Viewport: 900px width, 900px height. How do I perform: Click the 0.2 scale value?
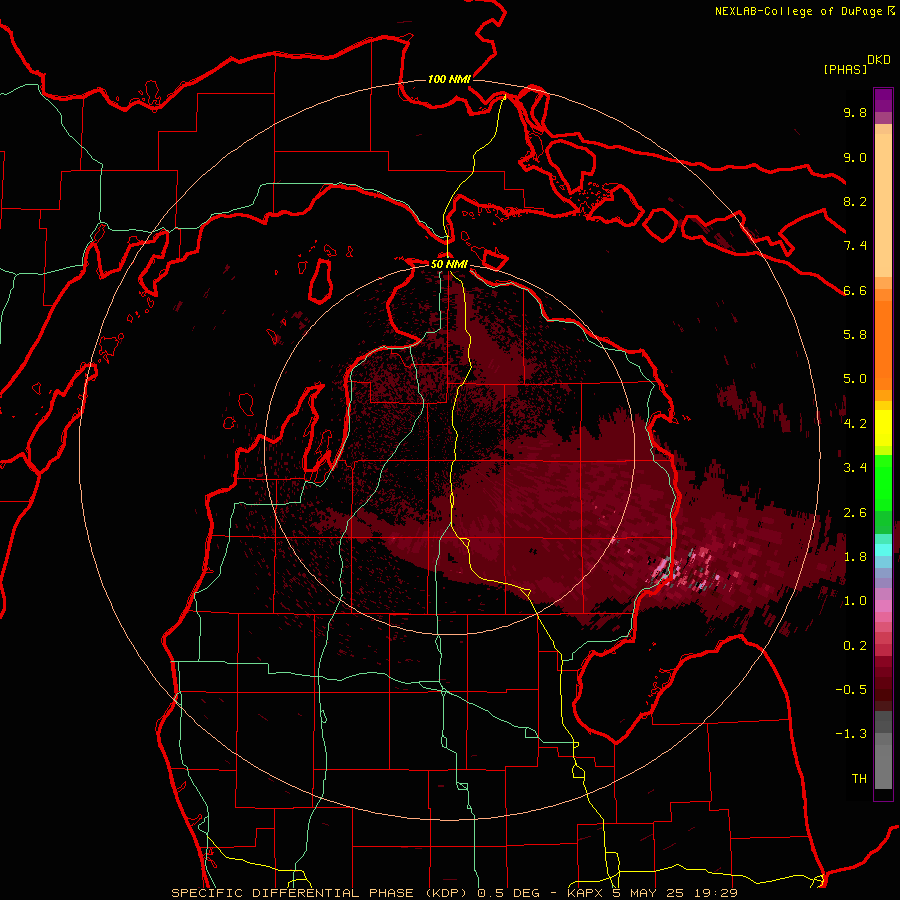pos(855,645)
